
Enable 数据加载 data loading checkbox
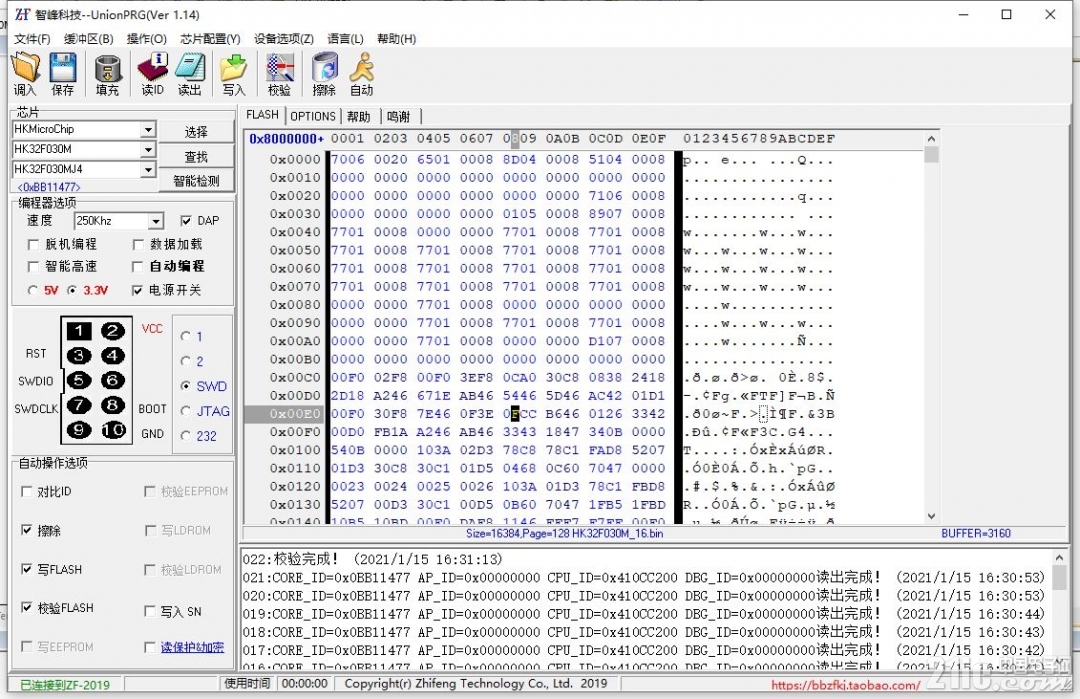click(x=138, y=244)
